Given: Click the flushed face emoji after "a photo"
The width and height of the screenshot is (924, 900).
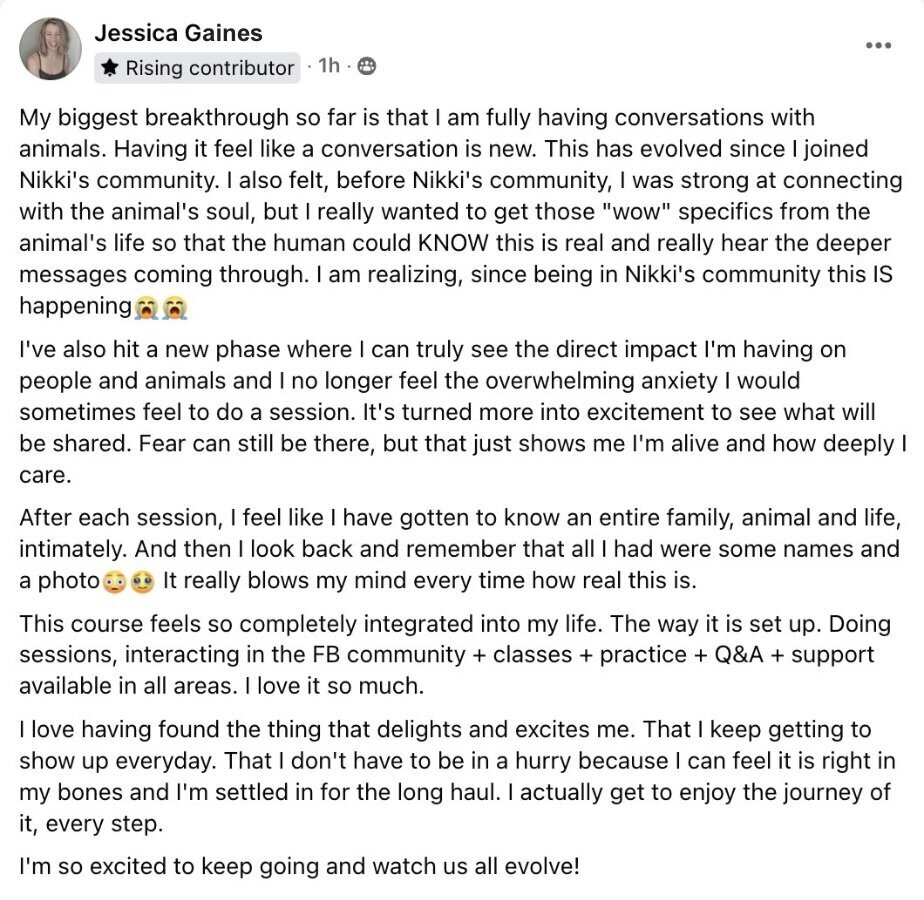Looking at the screenshot, I should pyautogui.click(x=114, y=582).
